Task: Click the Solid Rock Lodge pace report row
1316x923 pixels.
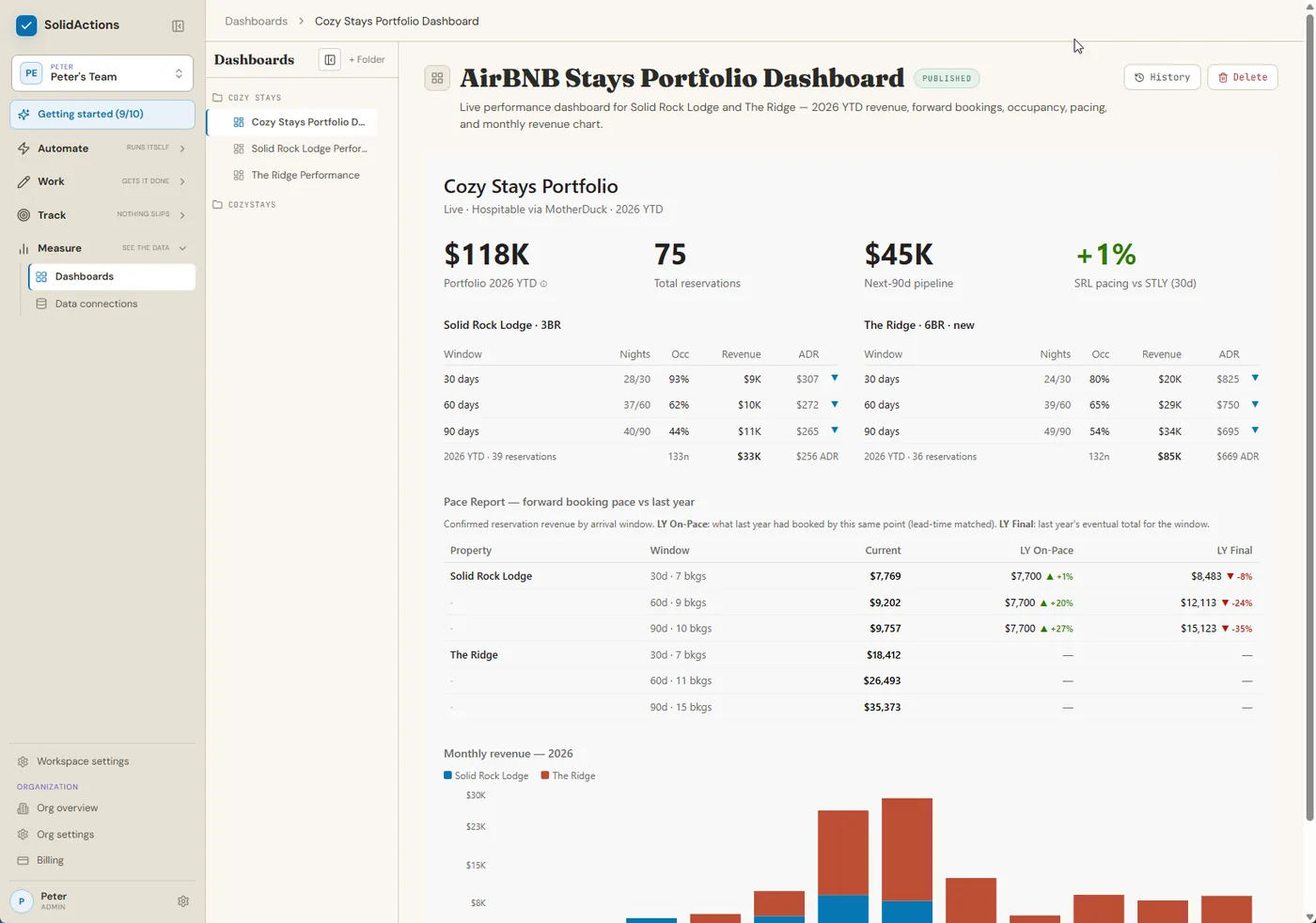Action: [851, 576]
